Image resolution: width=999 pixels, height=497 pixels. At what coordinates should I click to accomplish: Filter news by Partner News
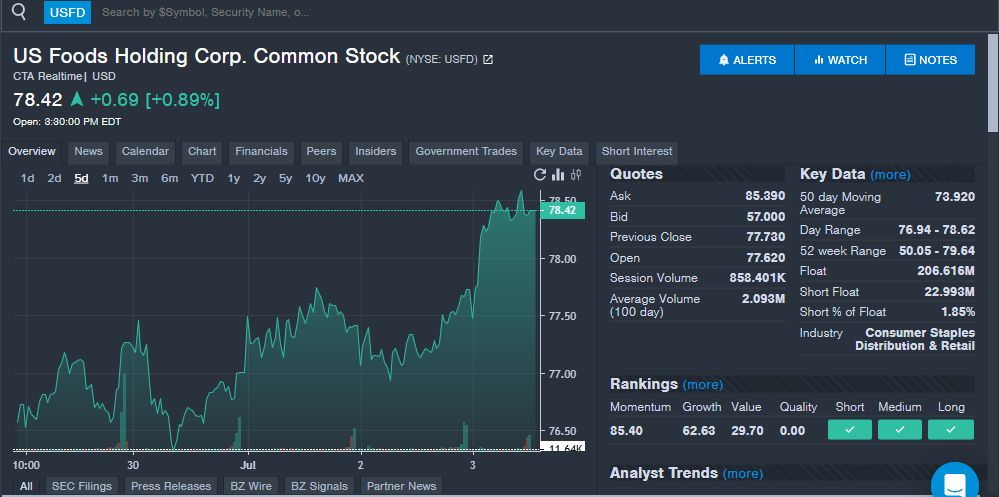point(401,486)
